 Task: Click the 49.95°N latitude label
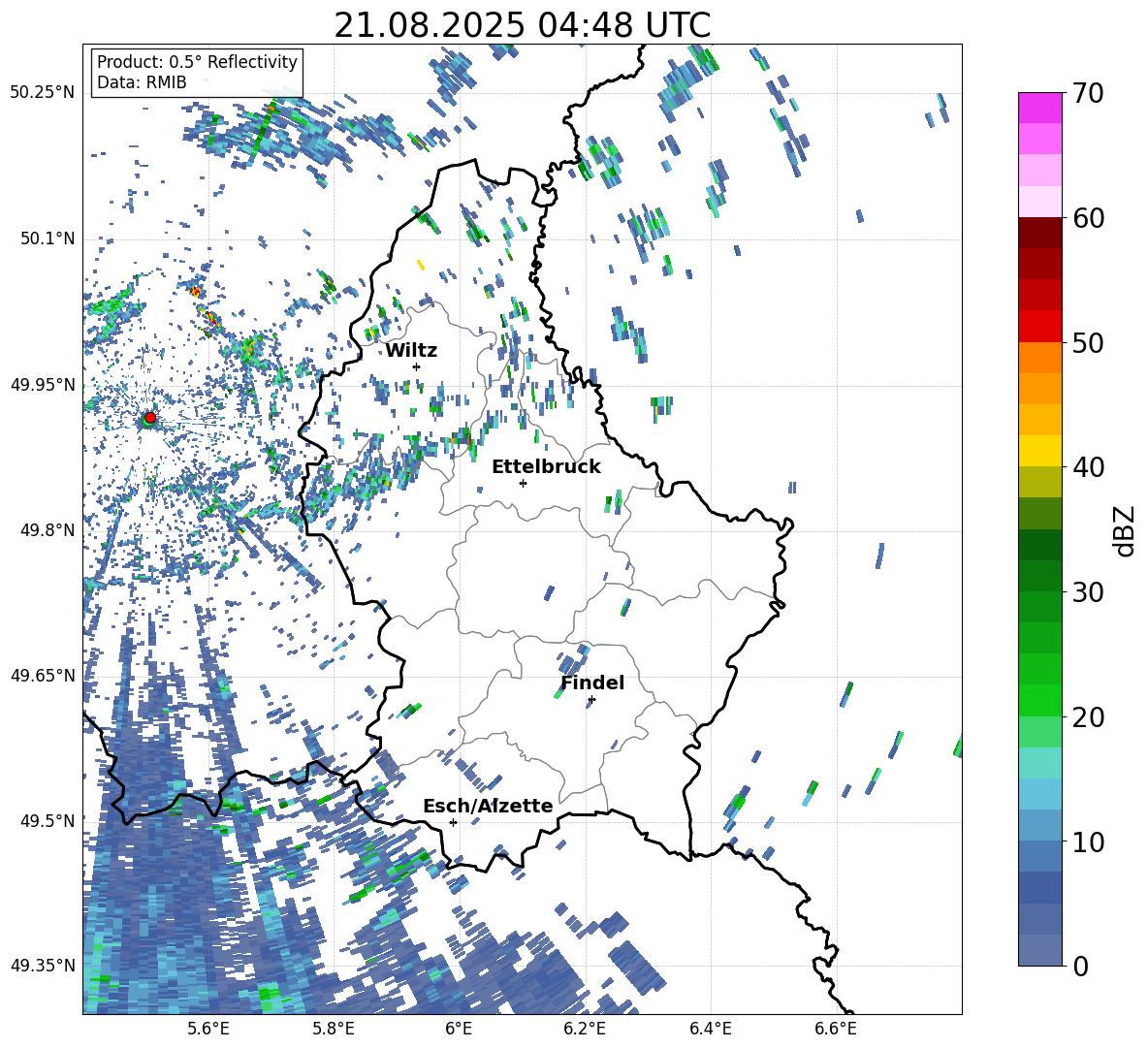[x=43, y=384]
